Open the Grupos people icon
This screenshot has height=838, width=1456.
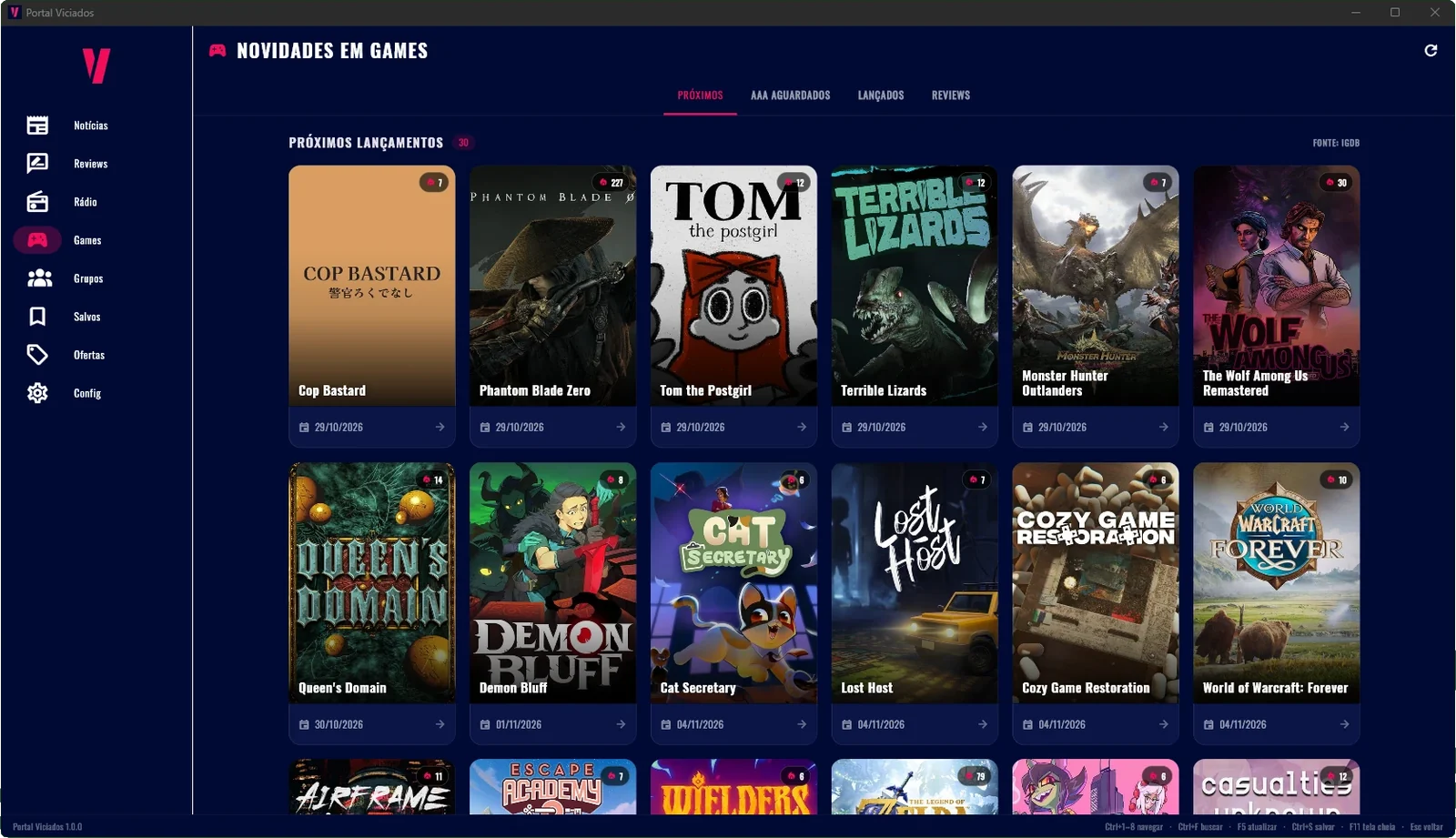coord(39,278)
